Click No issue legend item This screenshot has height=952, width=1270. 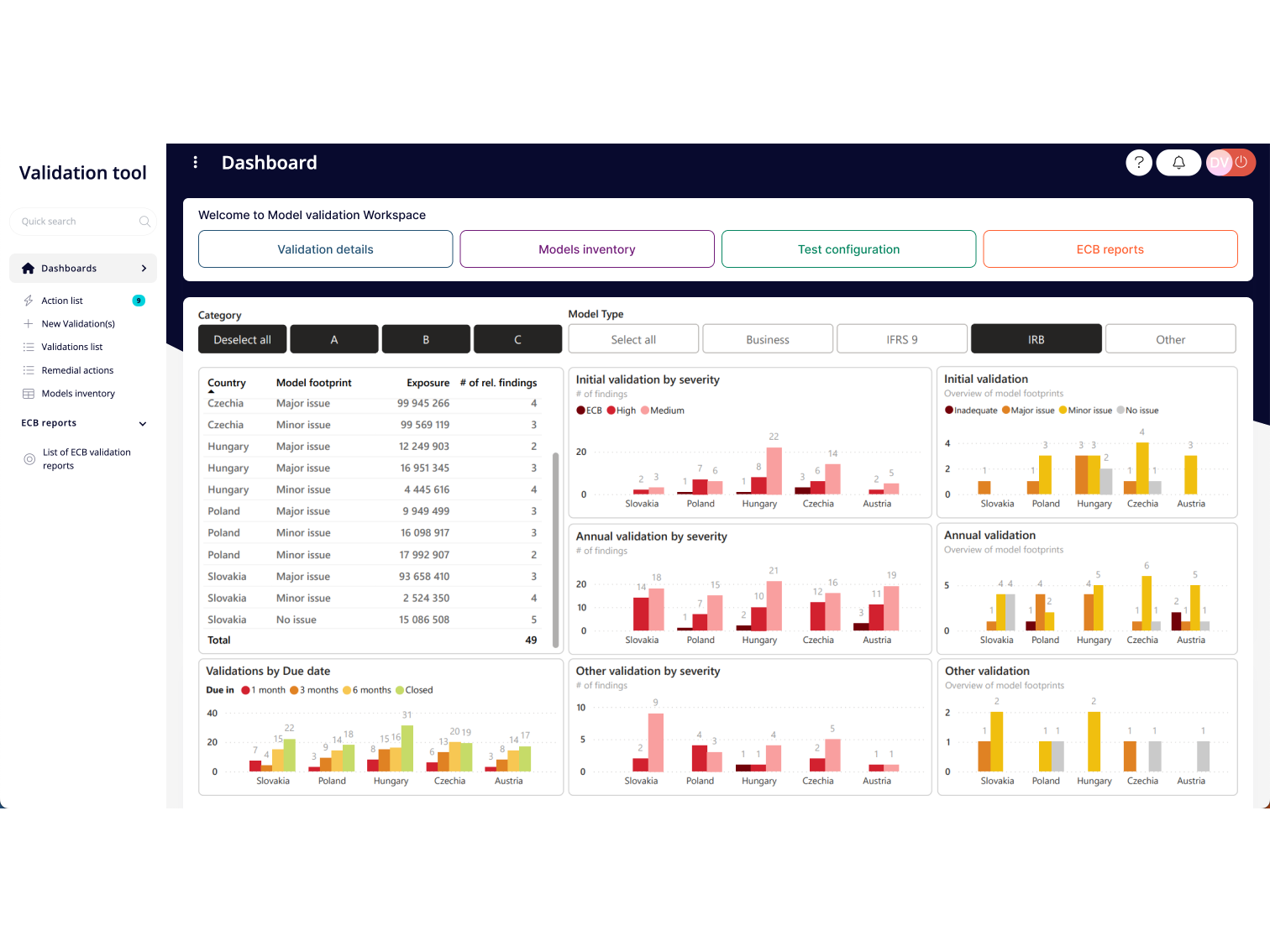pyautogui.click(x=1137, y=411)
